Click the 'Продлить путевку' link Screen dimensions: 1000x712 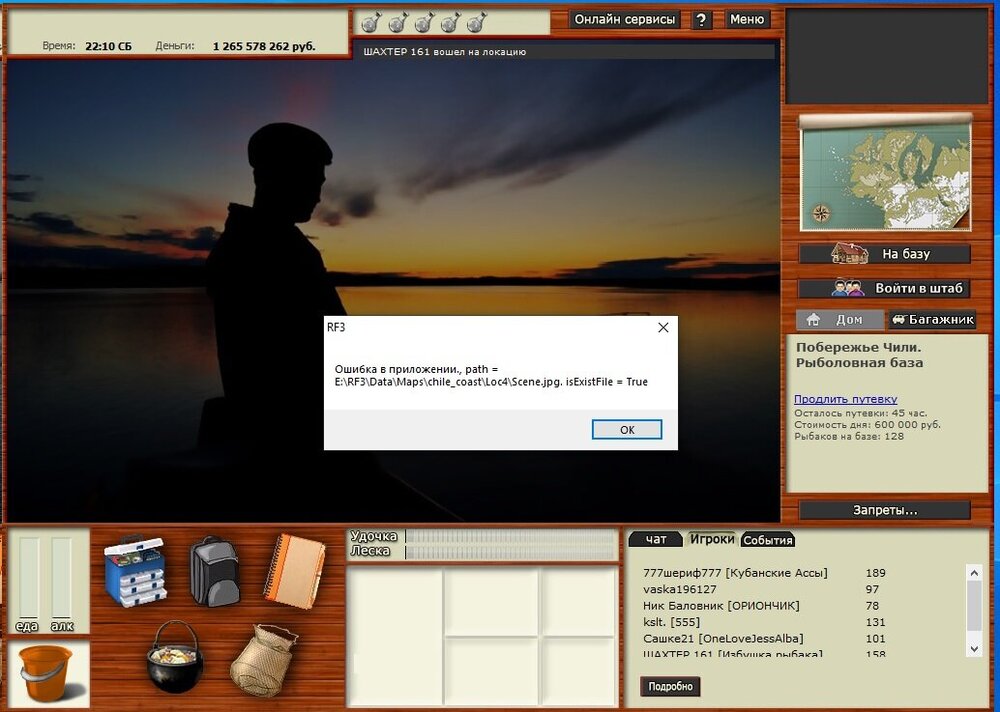pyautogui.click(x=845, y=399)
